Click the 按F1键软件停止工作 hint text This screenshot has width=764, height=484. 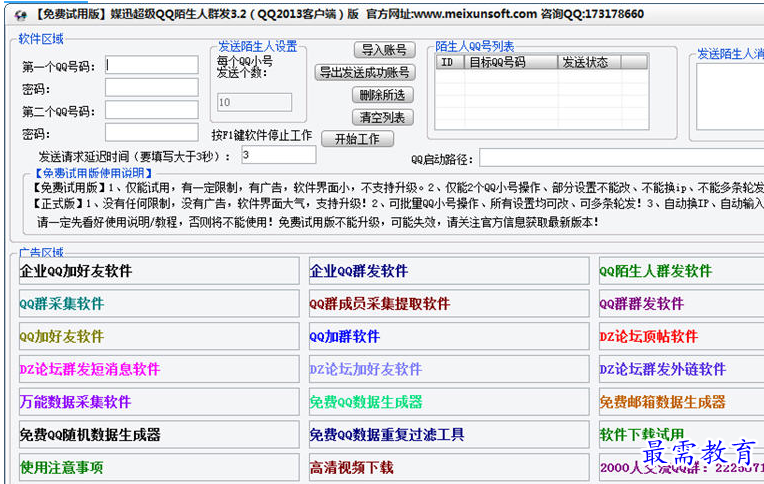(262, 135)
